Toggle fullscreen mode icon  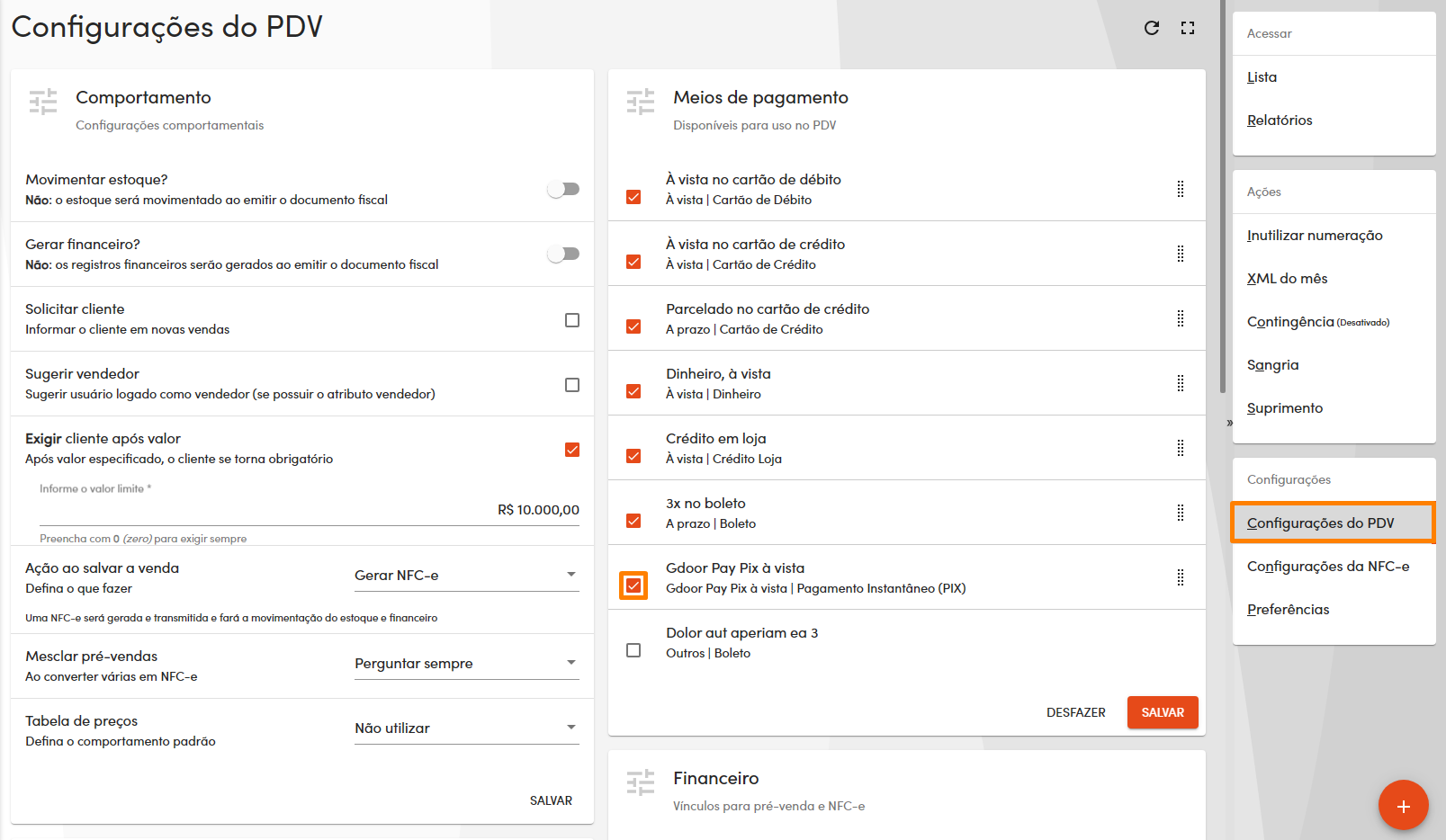point(1188,28)
